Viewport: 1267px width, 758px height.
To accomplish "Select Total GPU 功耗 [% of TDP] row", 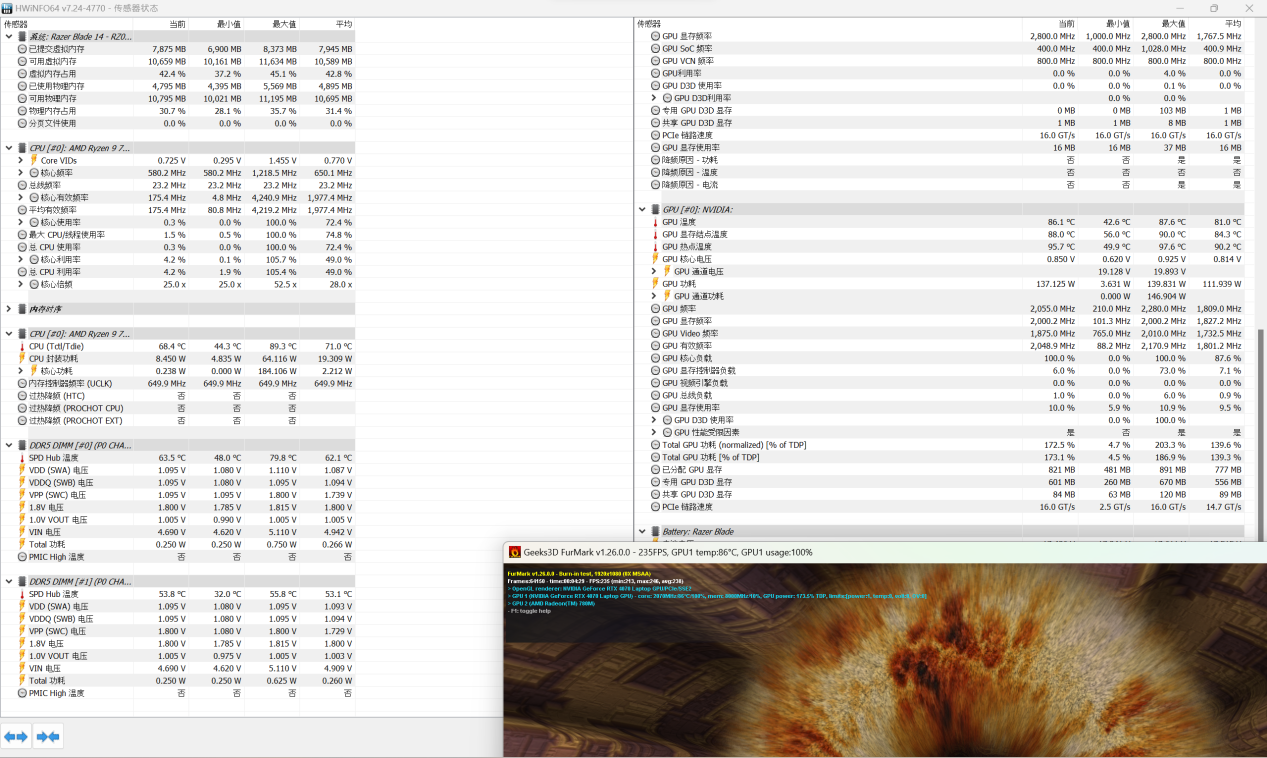I will click(x=940, y=458).
